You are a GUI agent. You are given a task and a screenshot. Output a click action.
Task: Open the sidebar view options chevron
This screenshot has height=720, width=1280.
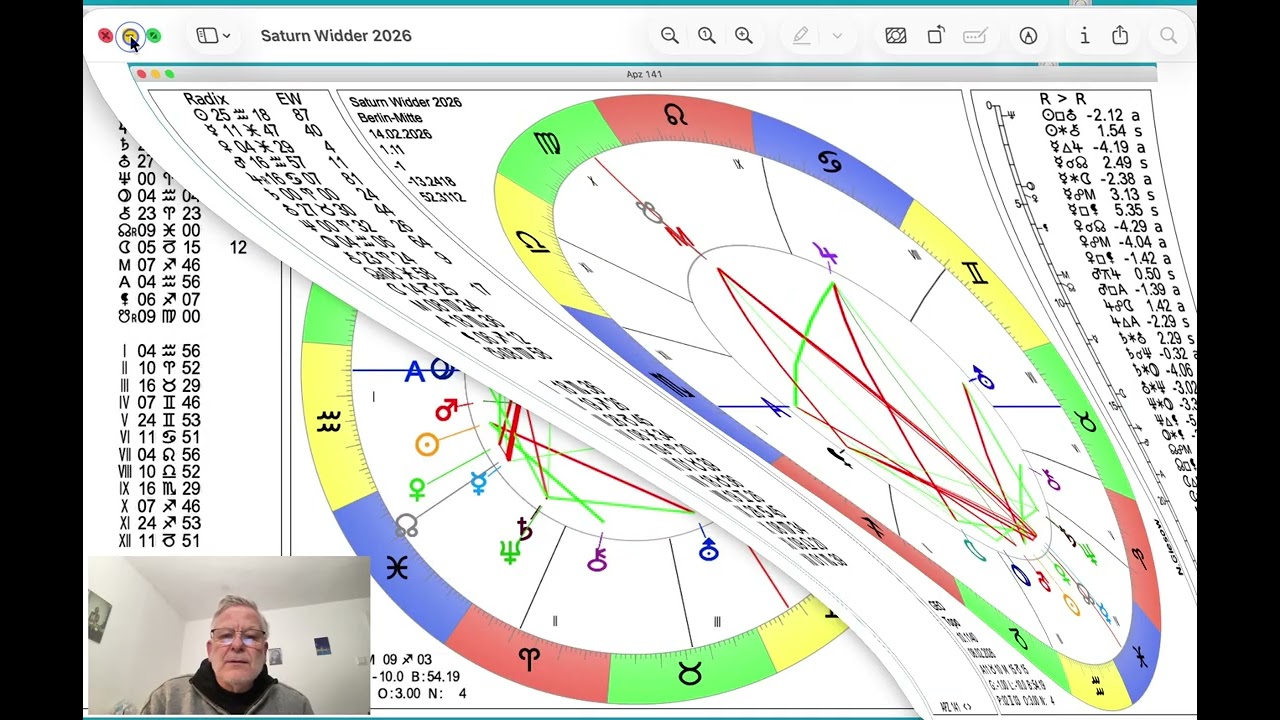coord(227,36)
